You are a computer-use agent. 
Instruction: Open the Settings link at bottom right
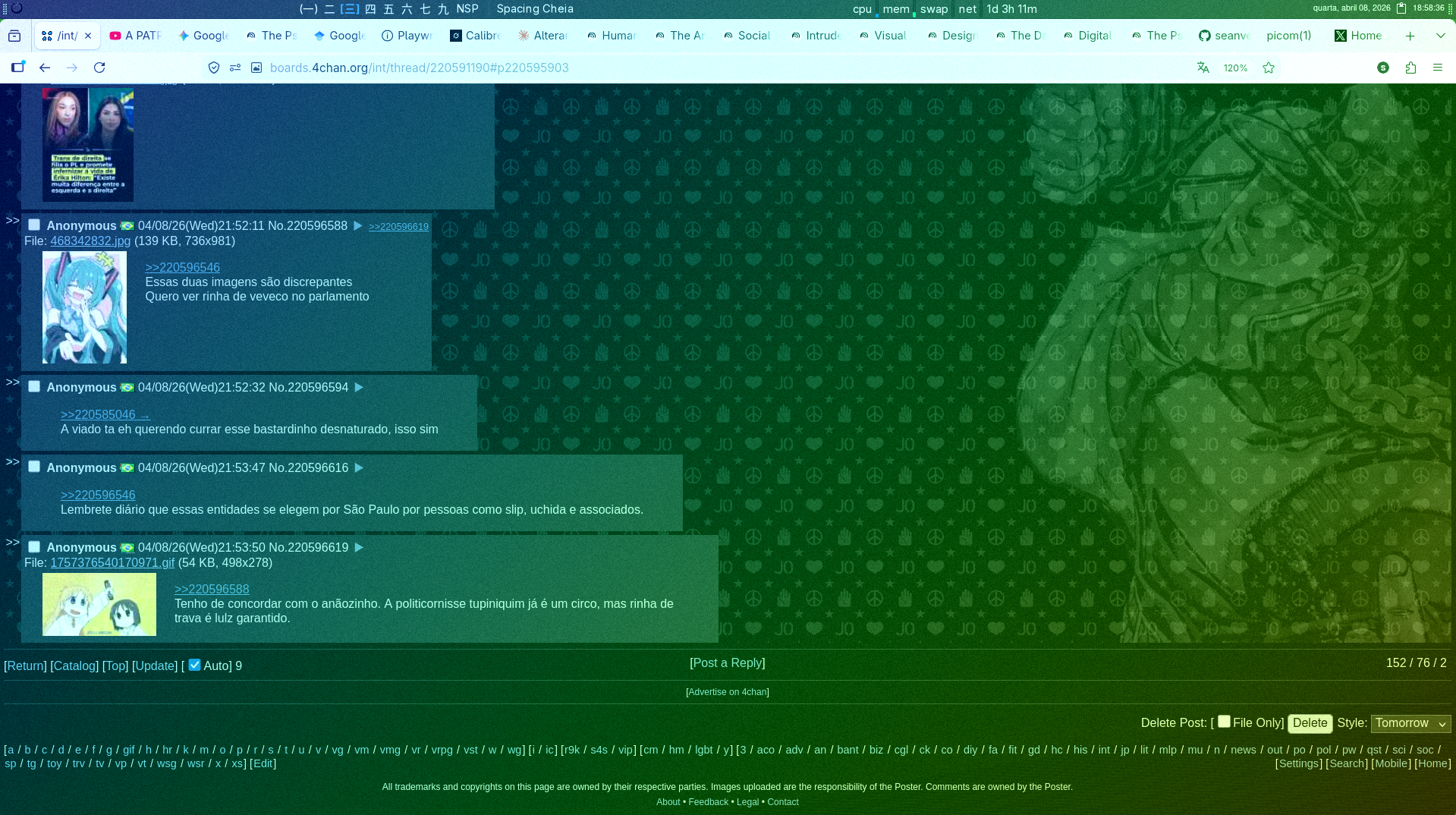pyautogui.click(x=1299, y=763)
